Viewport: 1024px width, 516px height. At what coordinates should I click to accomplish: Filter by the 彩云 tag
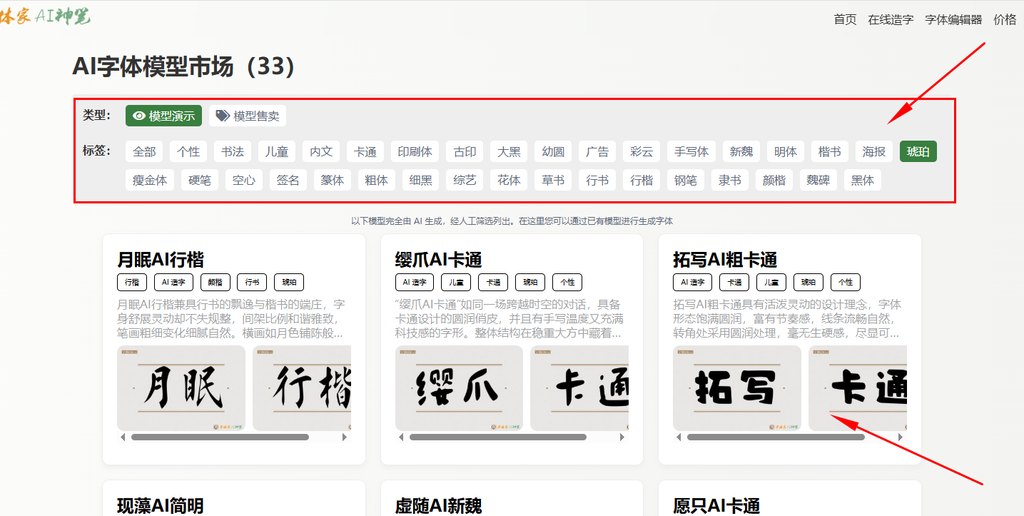641,152
